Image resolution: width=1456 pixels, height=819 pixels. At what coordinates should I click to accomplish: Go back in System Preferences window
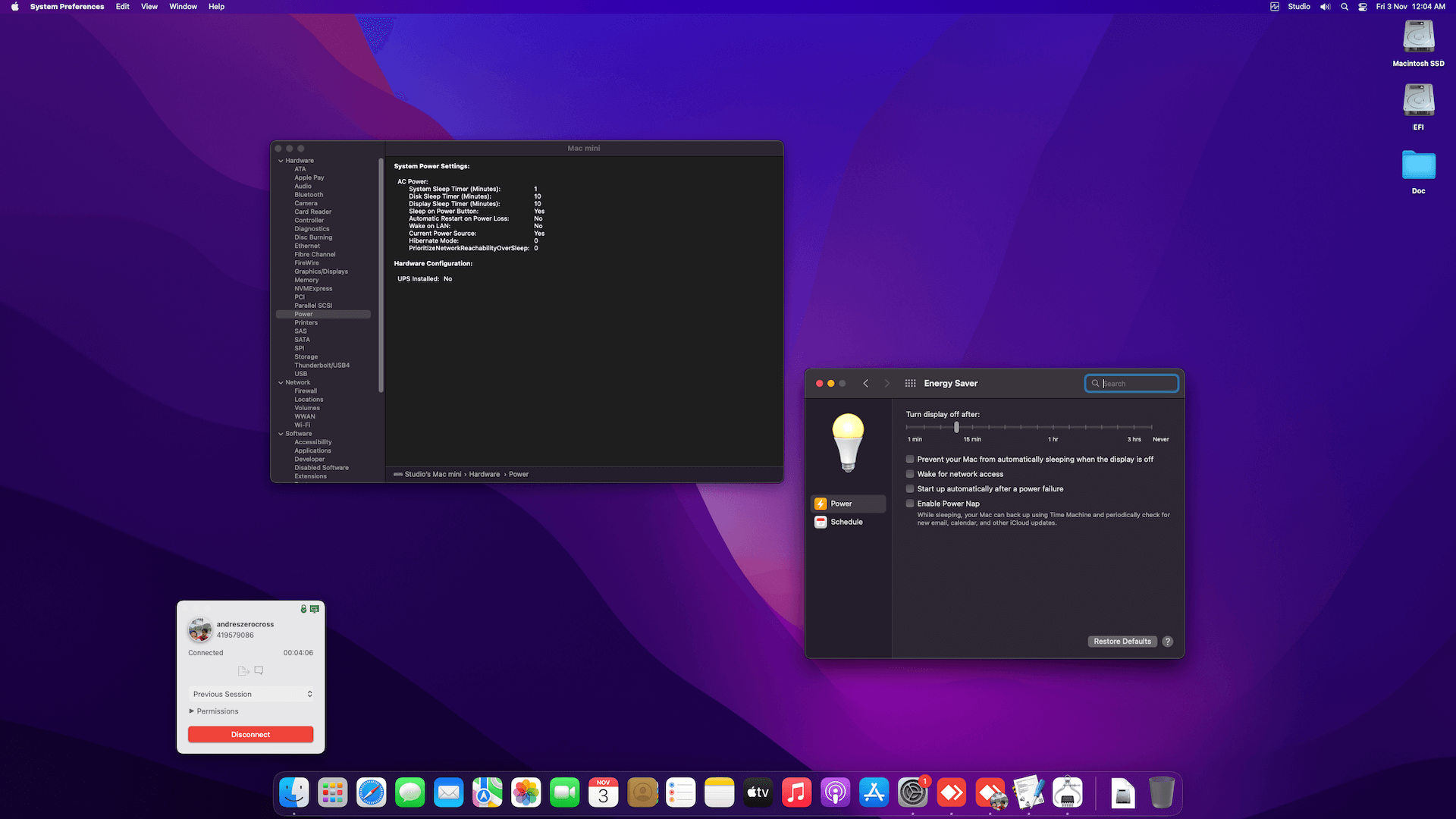pyautogui.click(x=865, y=384)
